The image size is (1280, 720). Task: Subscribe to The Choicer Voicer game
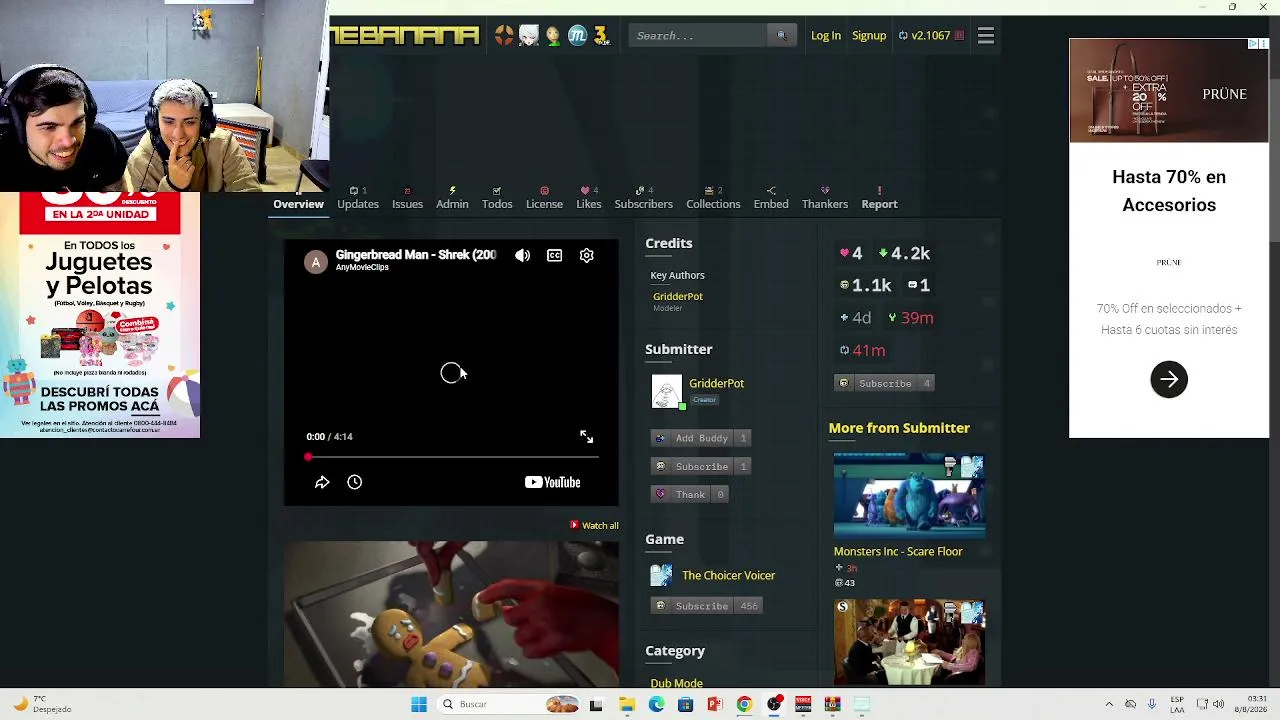[x=707, y=606]
